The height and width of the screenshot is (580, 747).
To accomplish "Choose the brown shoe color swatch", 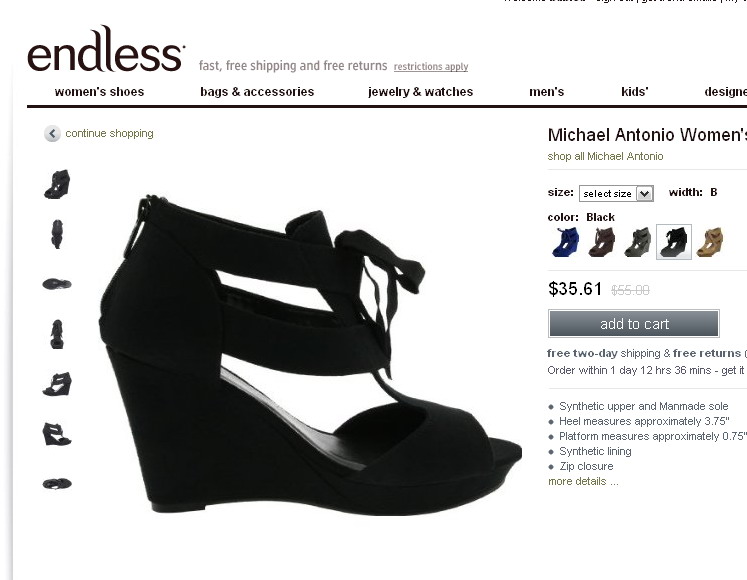I will pyautogui.click(x=602, y=242).
